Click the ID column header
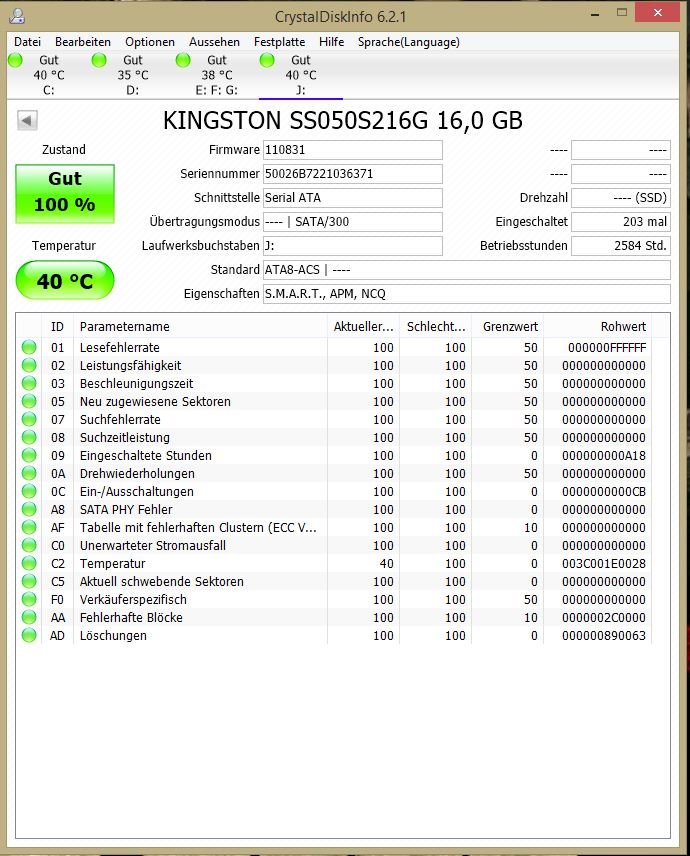The width and height of the screenshot is (690, 856). coord(57,326)
